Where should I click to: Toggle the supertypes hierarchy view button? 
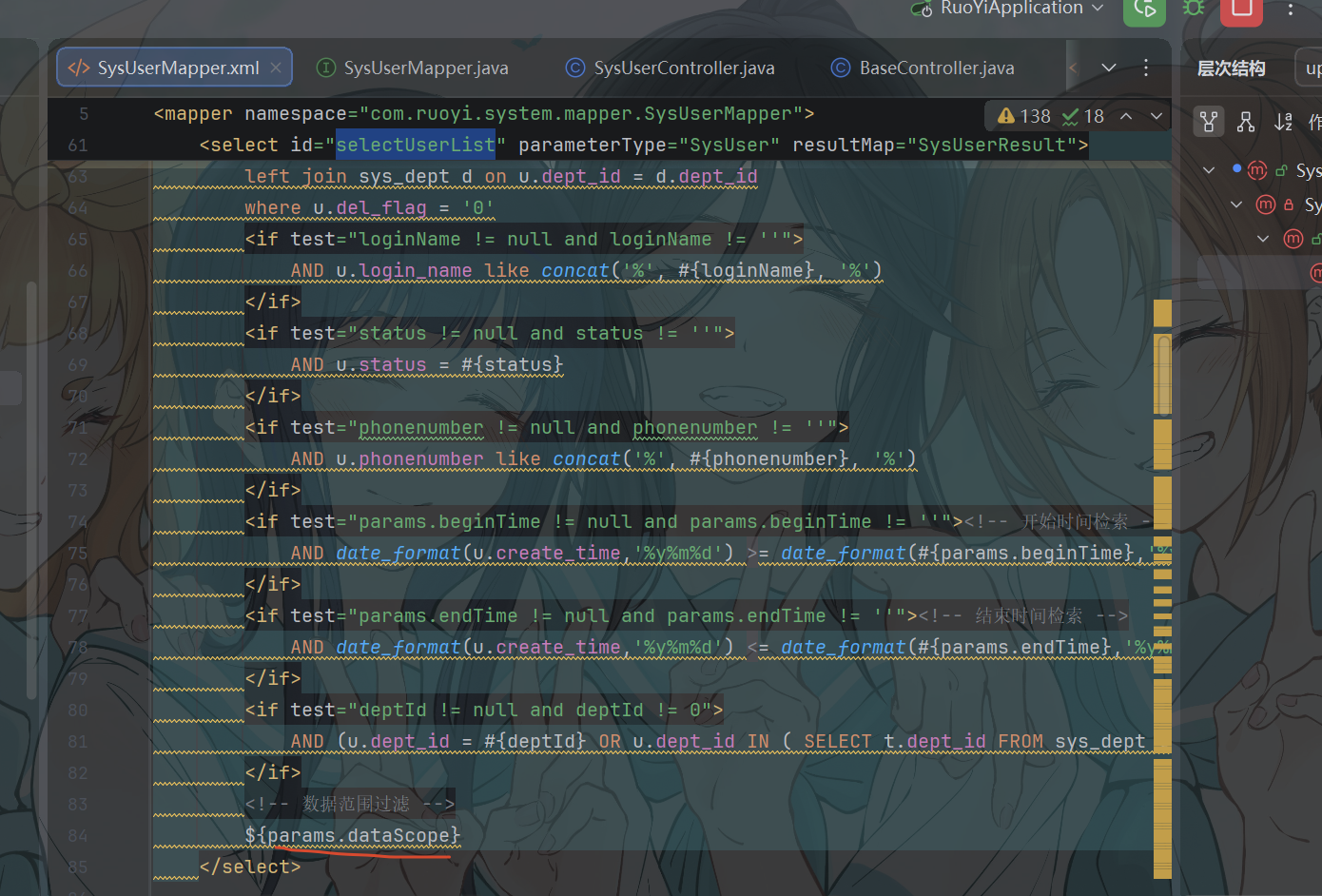pyautogui.click(x=1209, y=121)
